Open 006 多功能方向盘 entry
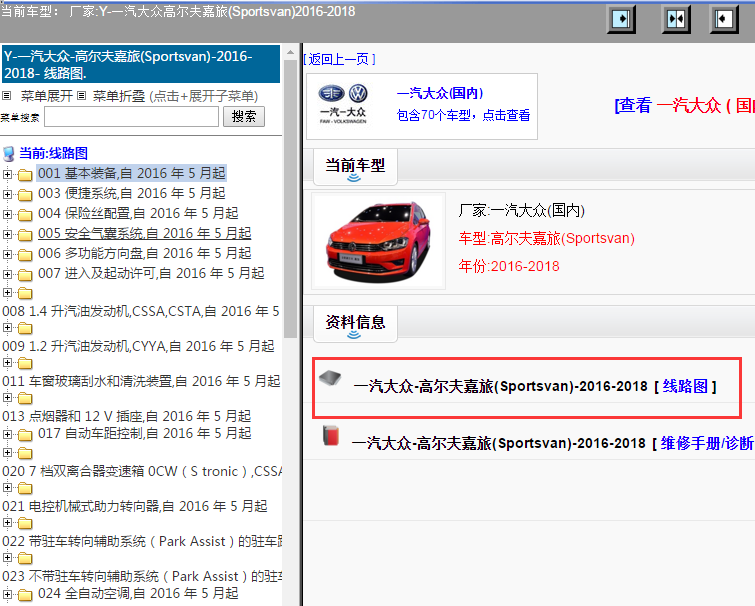 (144, 253)
